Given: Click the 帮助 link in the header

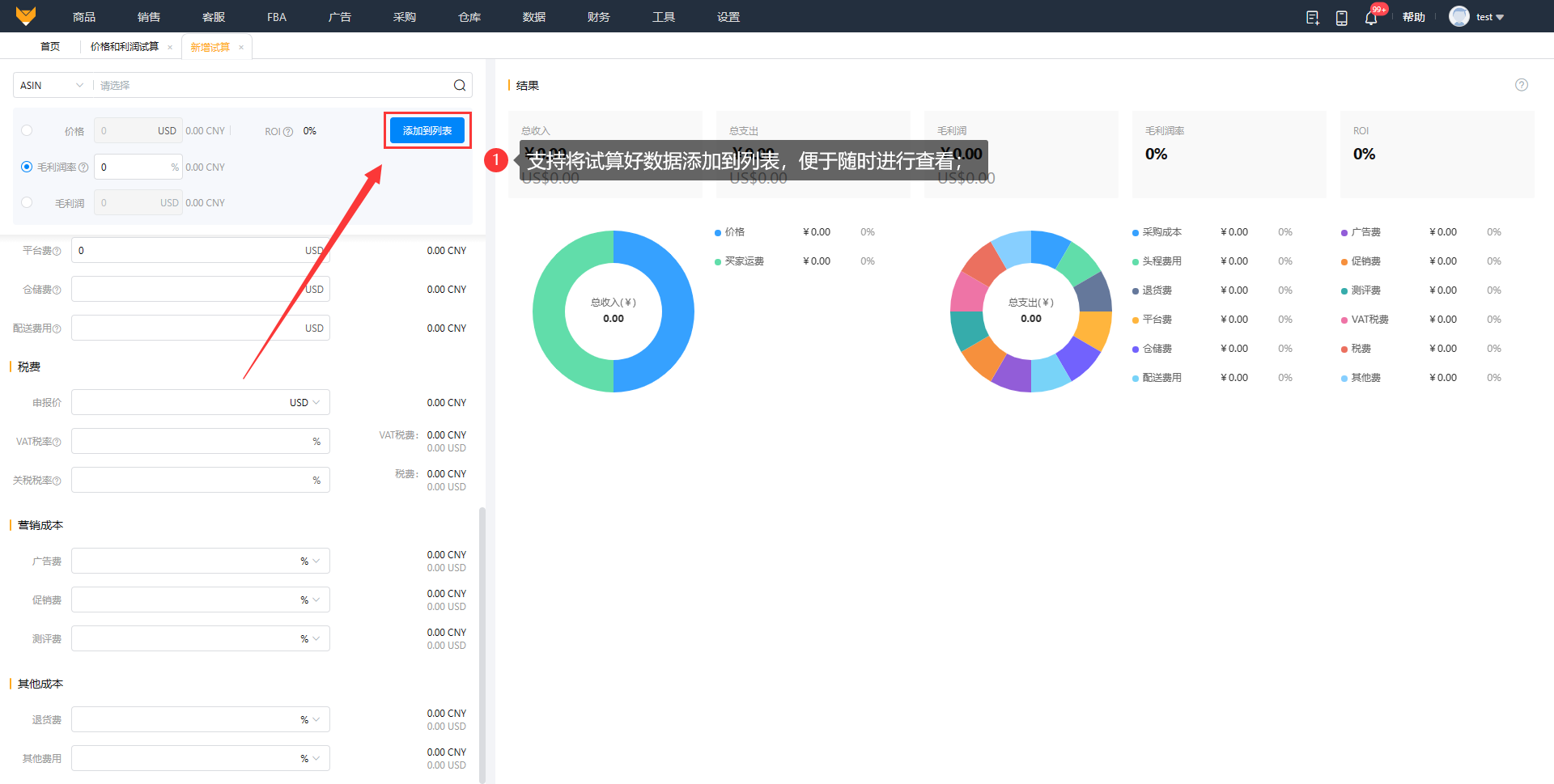Looking at the screenshot, I should click(1413, 17).
